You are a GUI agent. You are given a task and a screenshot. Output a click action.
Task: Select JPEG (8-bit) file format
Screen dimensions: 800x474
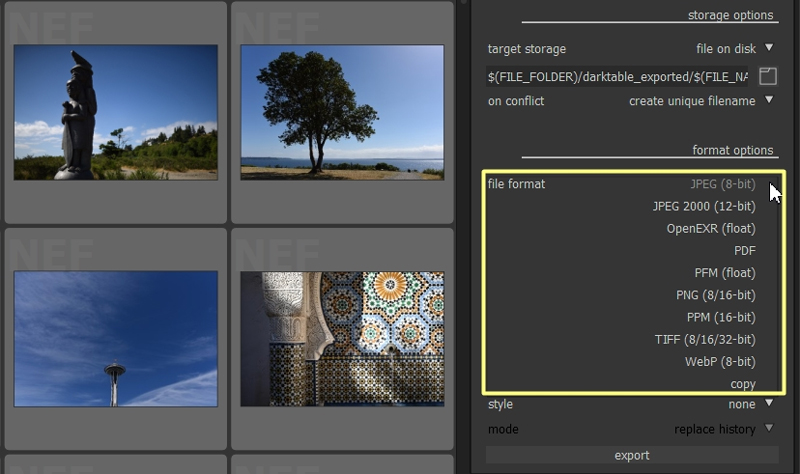click(722, 184)
